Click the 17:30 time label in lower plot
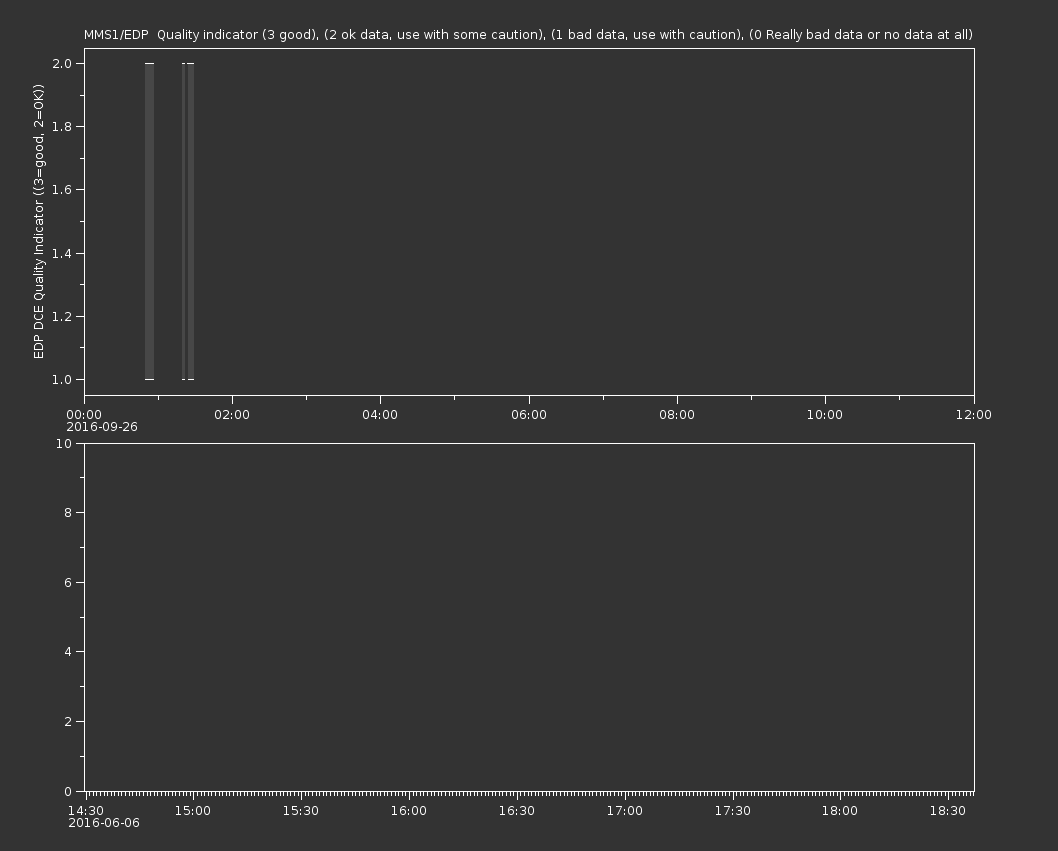The height and width of the screenshot is (851, 1058). 733,811
